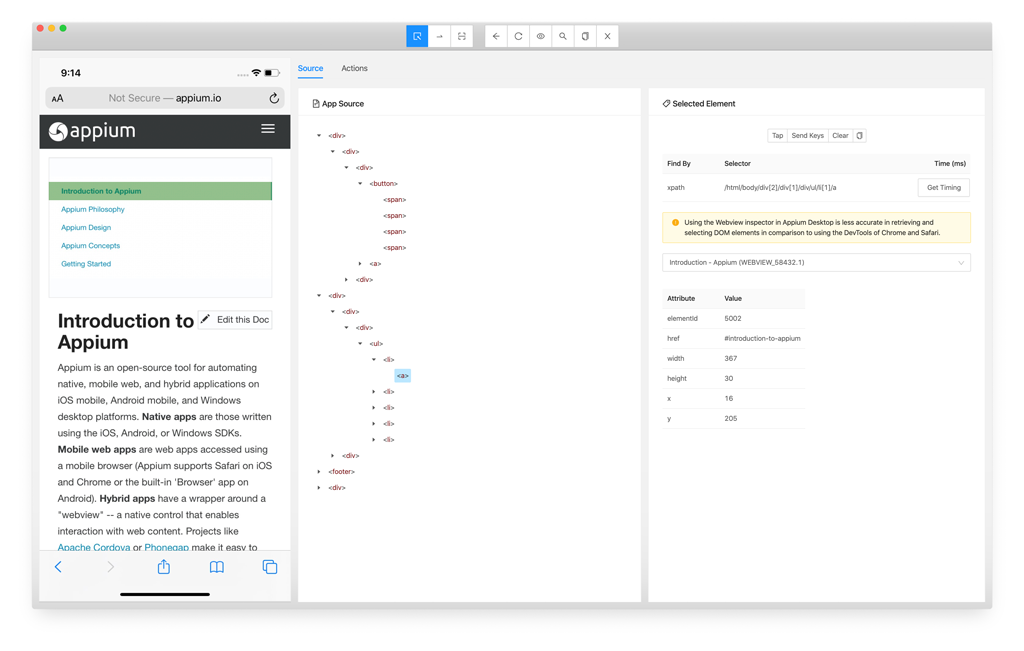Open the appium hamburger menu
This screenshot has width=1024, height=651.
tap(268, 129)
